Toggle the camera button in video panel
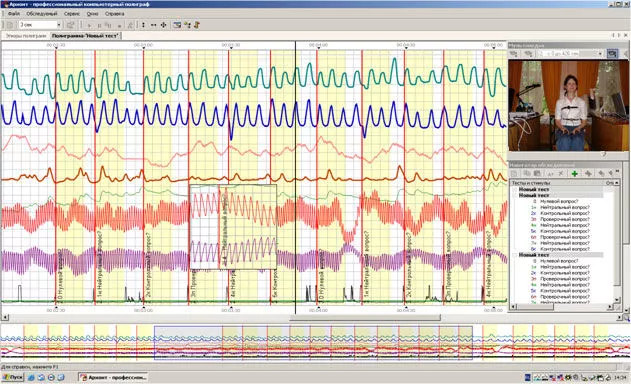The image size is (631, 384). (612, 54)
